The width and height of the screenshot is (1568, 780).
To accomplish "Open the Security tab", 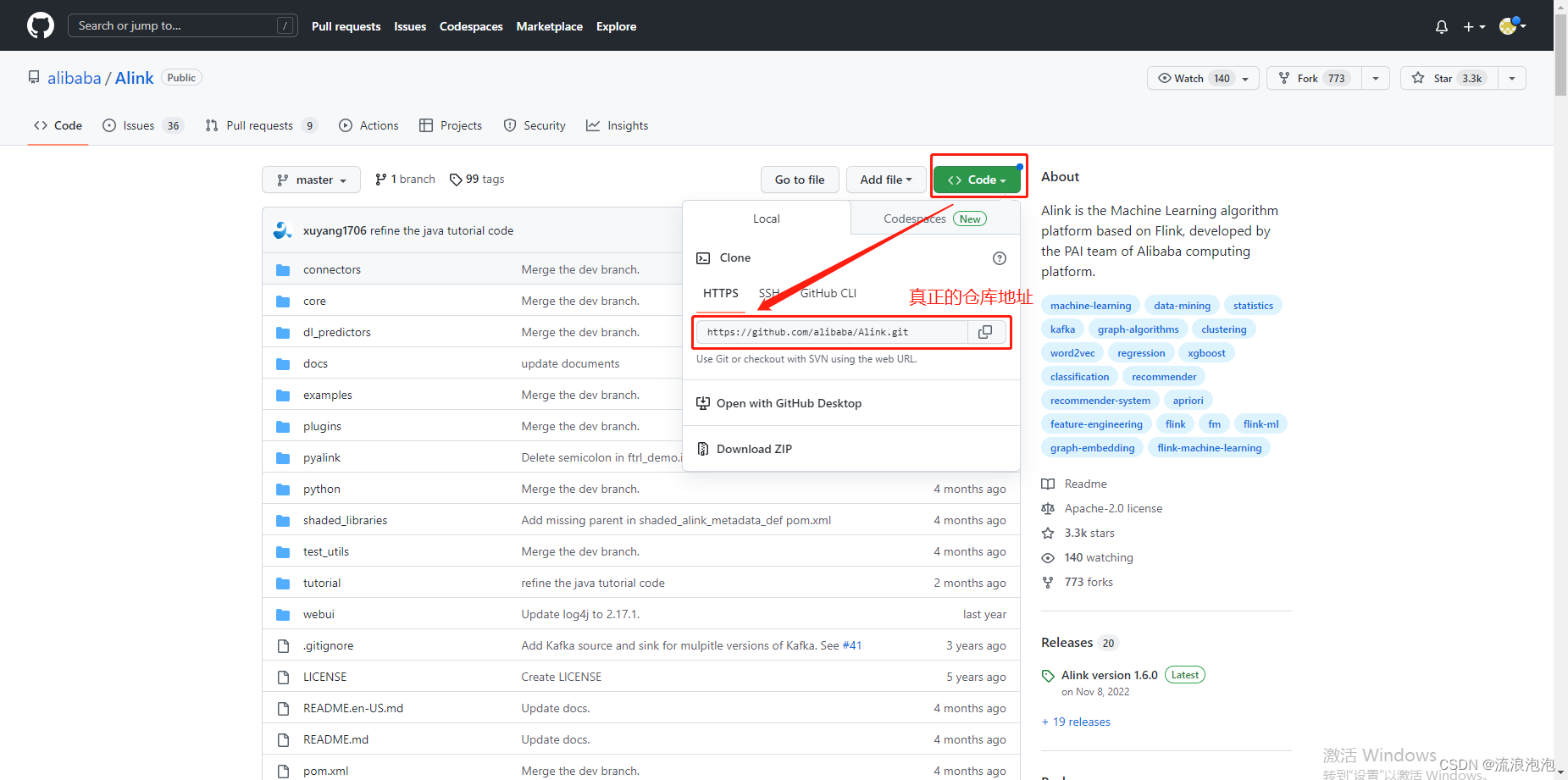I will pos(535,125).
